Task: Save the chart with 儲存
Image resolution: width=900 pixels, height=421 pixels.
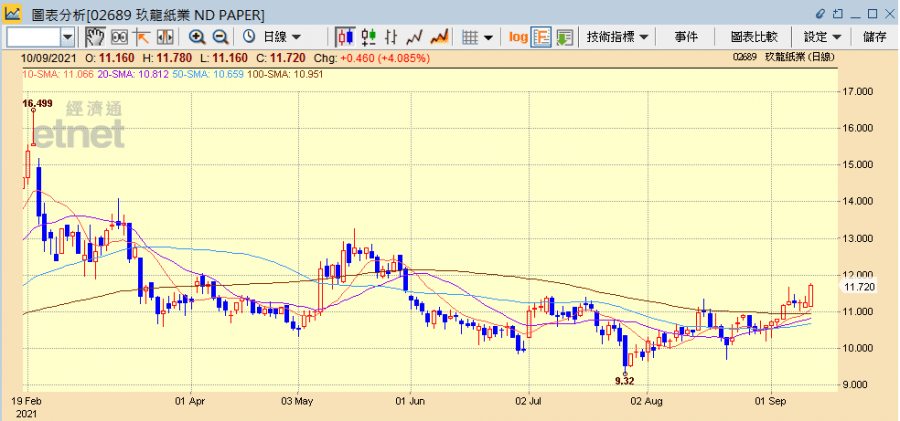Action: pos(874,37)
